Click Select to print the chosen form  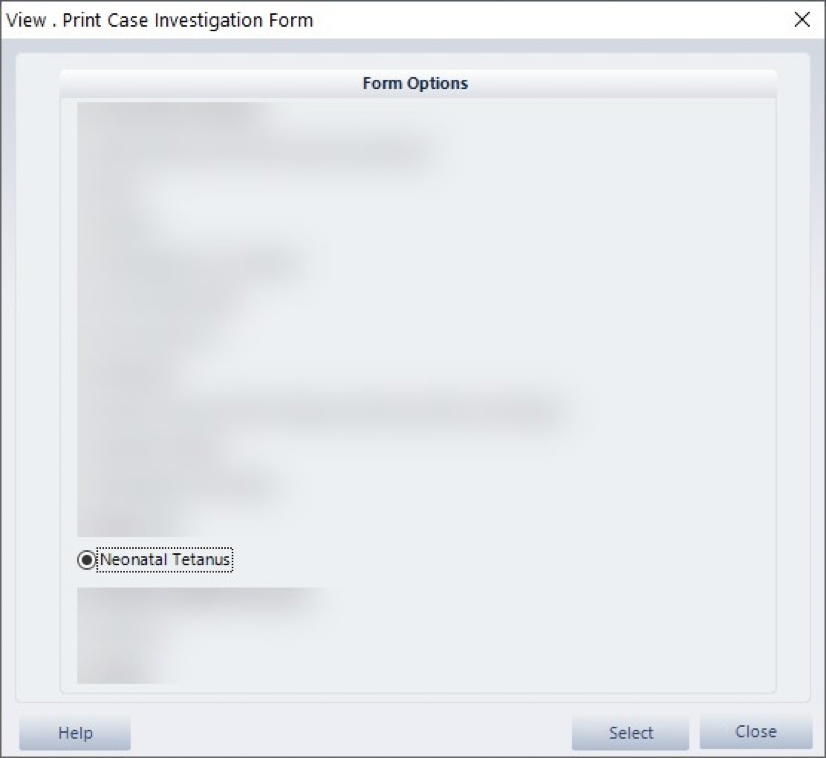[x=631, y=733]
